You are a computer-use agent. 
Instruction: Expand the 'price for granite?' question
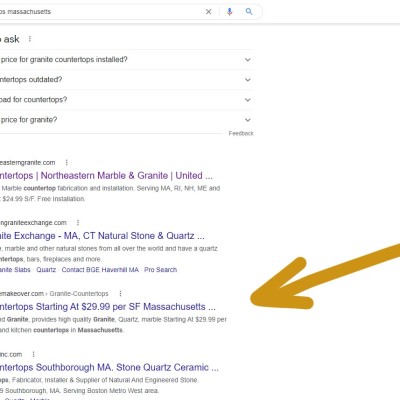coord(126,120)
